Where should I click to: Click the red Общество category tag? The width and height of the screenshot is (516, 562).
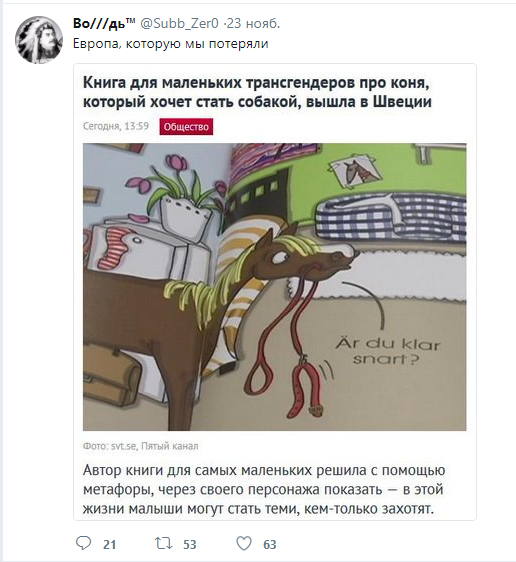186,127
